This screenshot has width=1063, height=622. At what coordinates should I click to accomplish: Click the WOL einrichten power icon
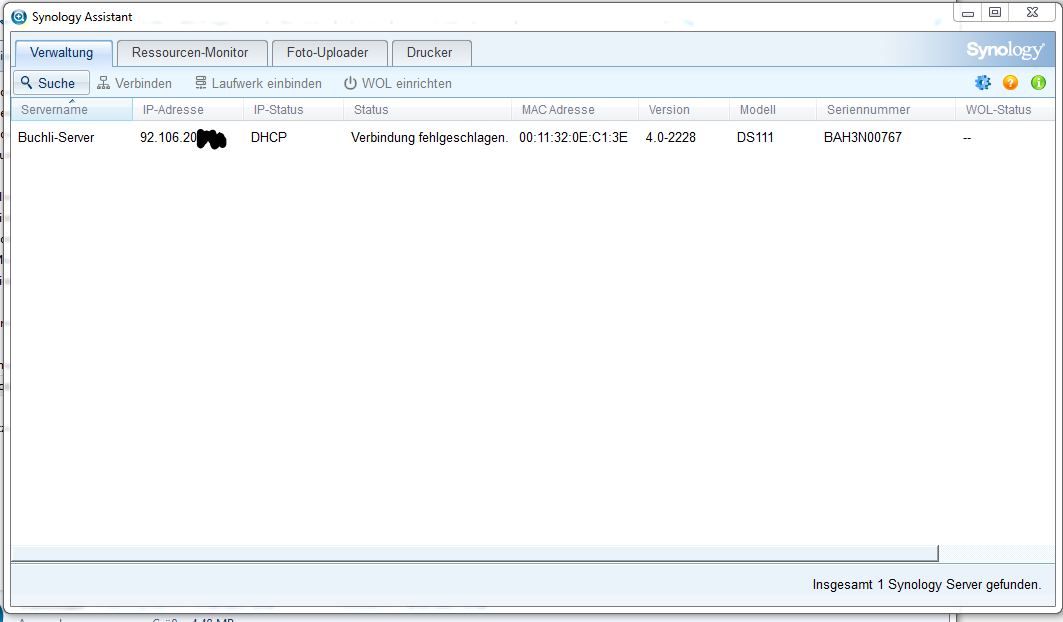point(350,83)
